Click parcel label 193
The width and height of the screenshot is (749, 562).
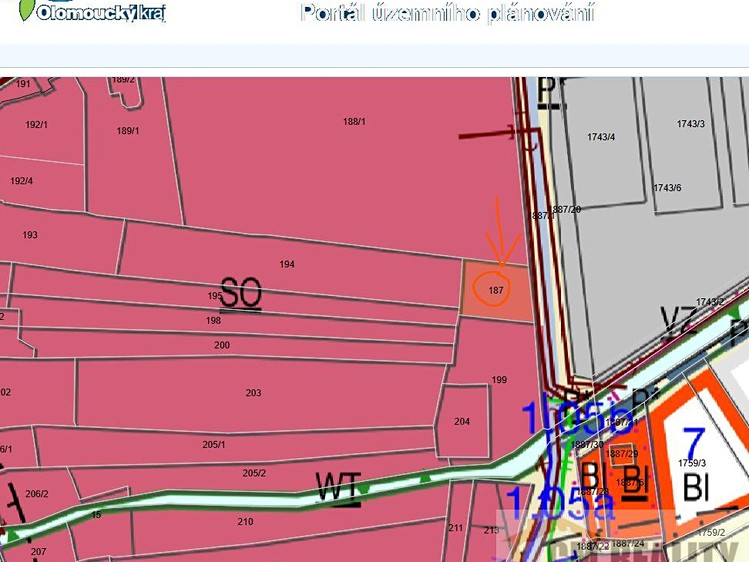(30, 235)
